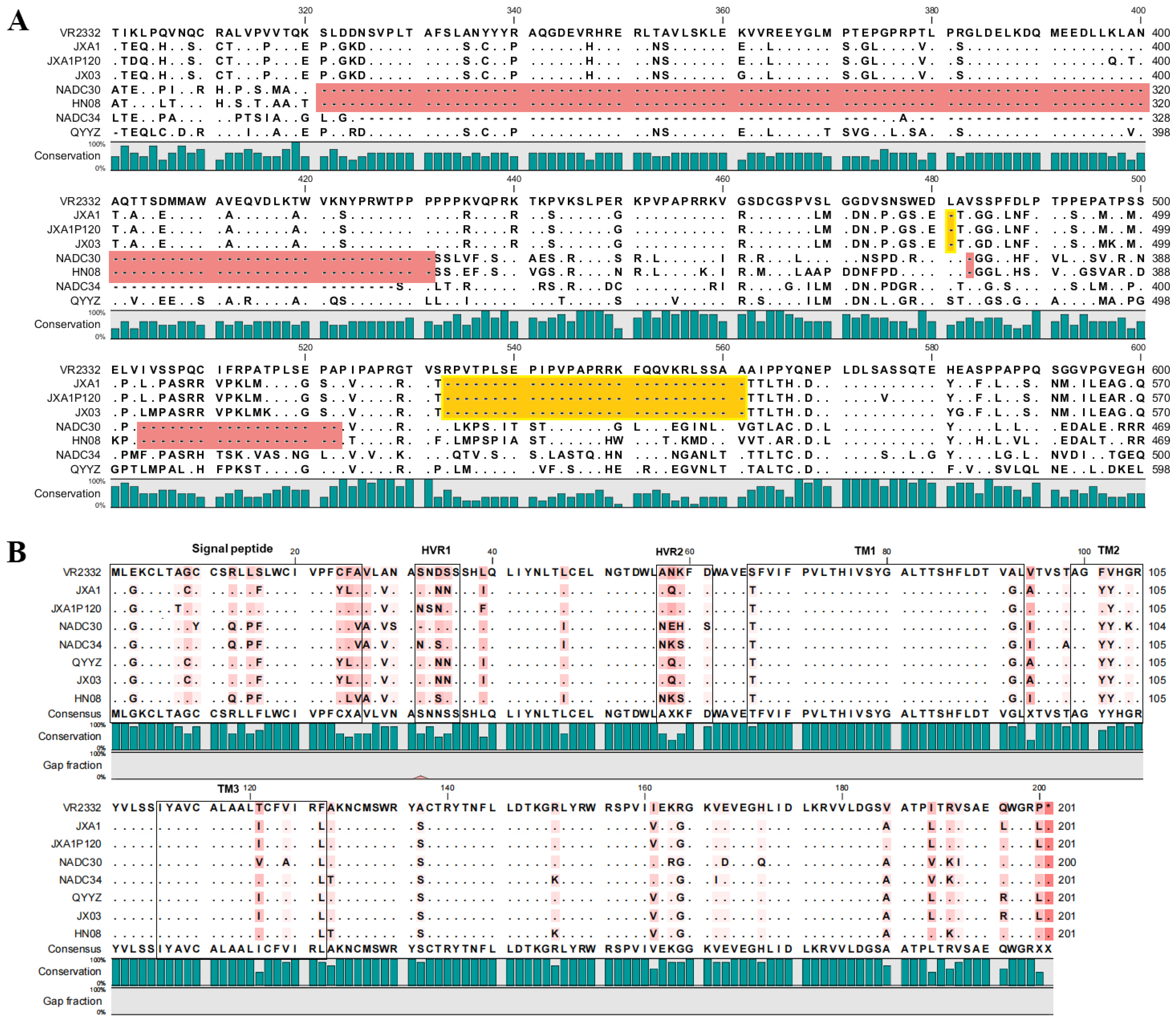This screenshot has width=1176, height=1021.
Task: Click the TM1 region label
Action: (x=864, y=550)
